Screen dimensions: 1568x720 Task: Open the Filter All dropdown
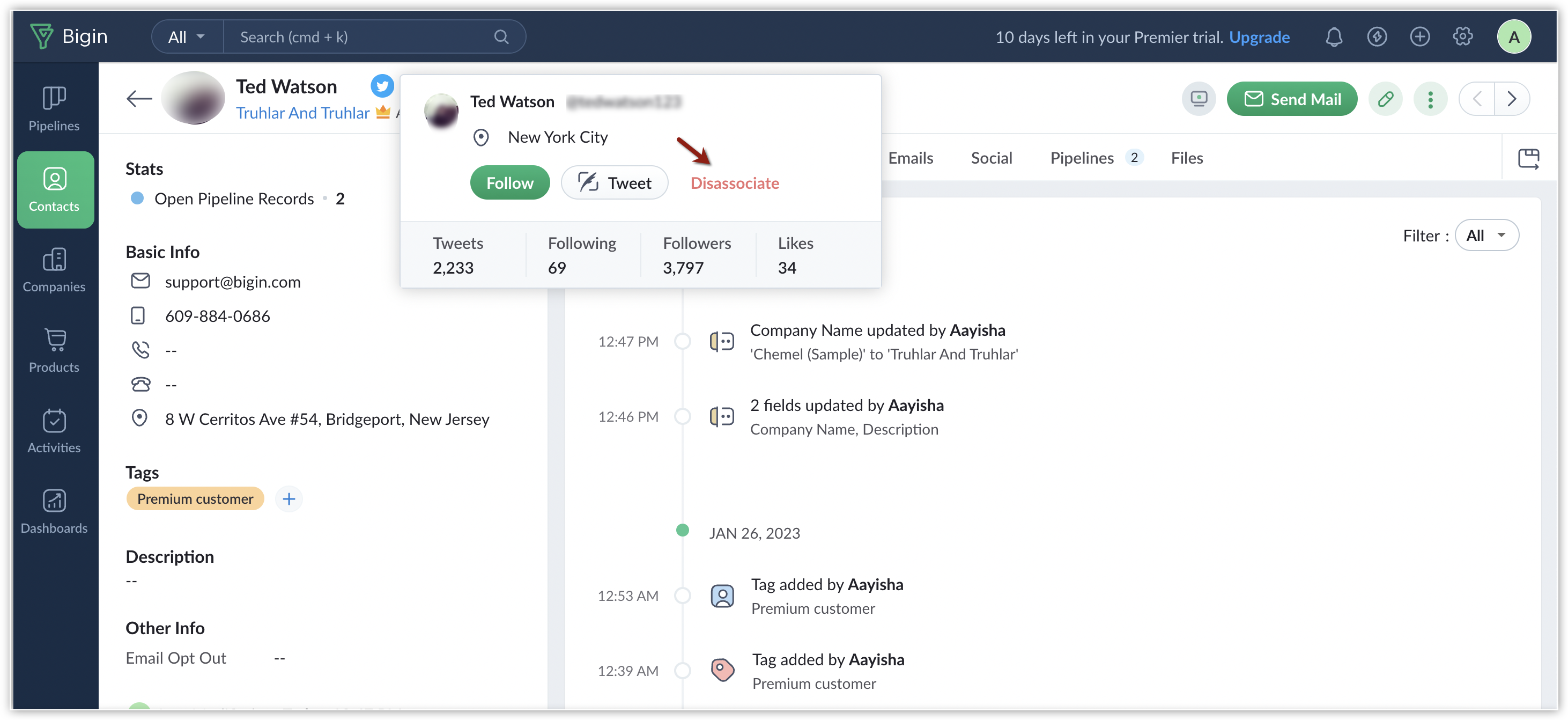point(1486,235)
